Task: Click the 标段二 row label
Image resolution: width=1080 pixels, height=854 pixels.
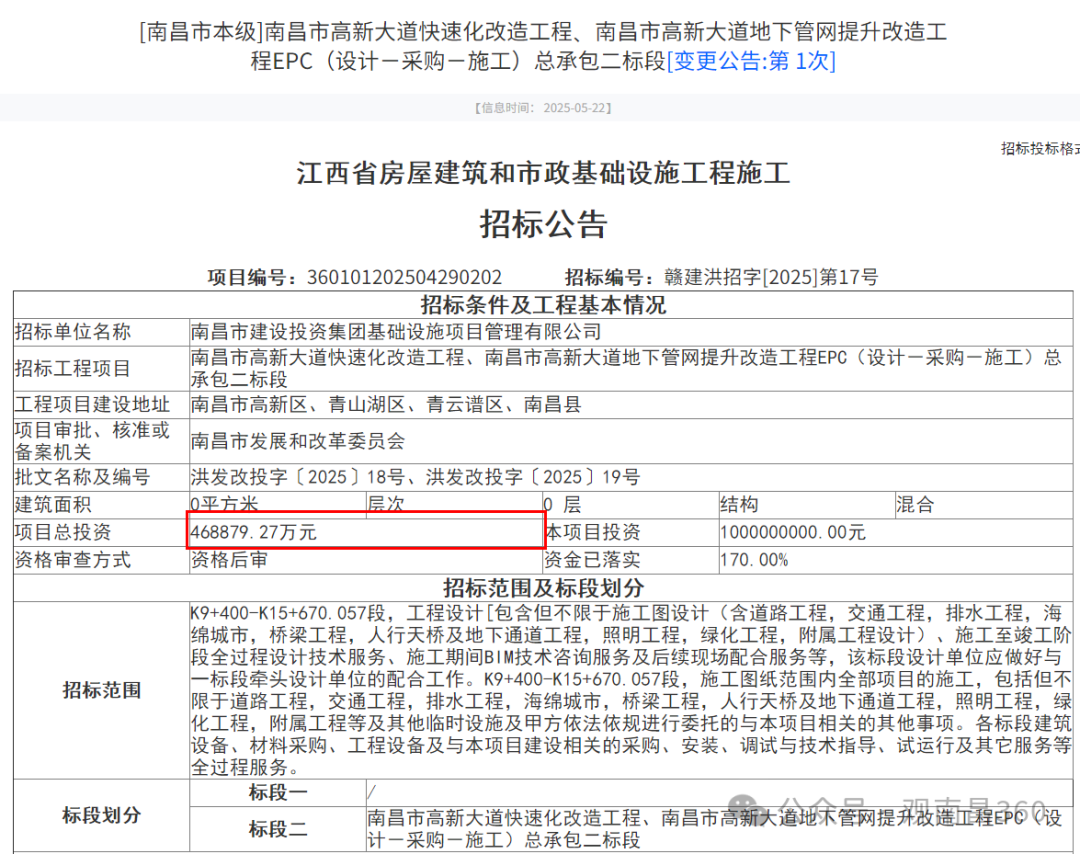Action: (x=278, y=829)
